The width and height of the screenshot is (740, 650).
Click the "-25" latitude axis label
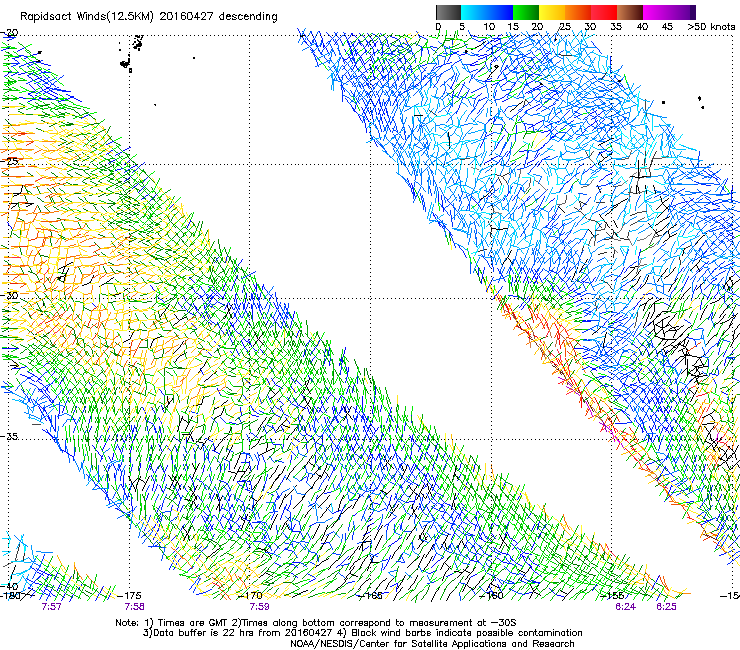[x=10, y=161]
